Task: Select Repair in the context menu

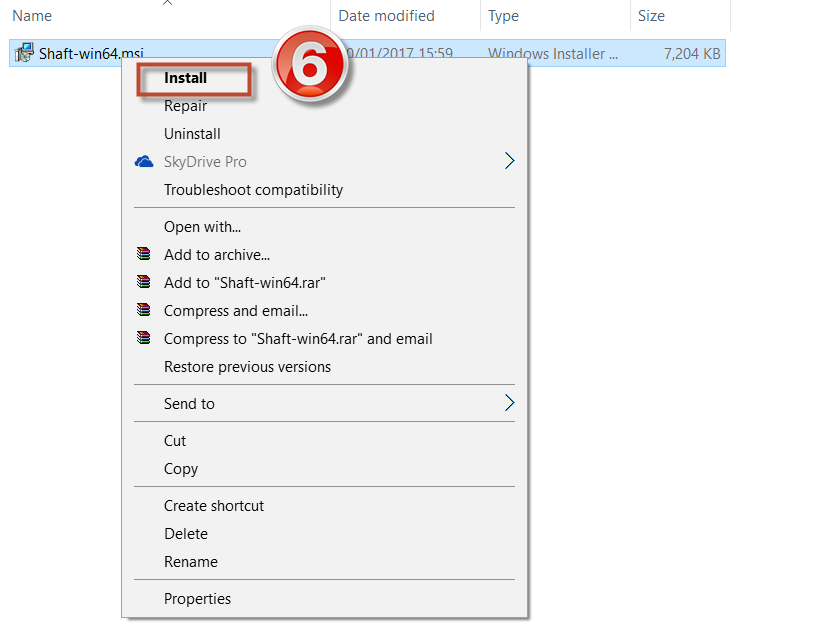Action: pyautogui.click(x=186, y=106)
